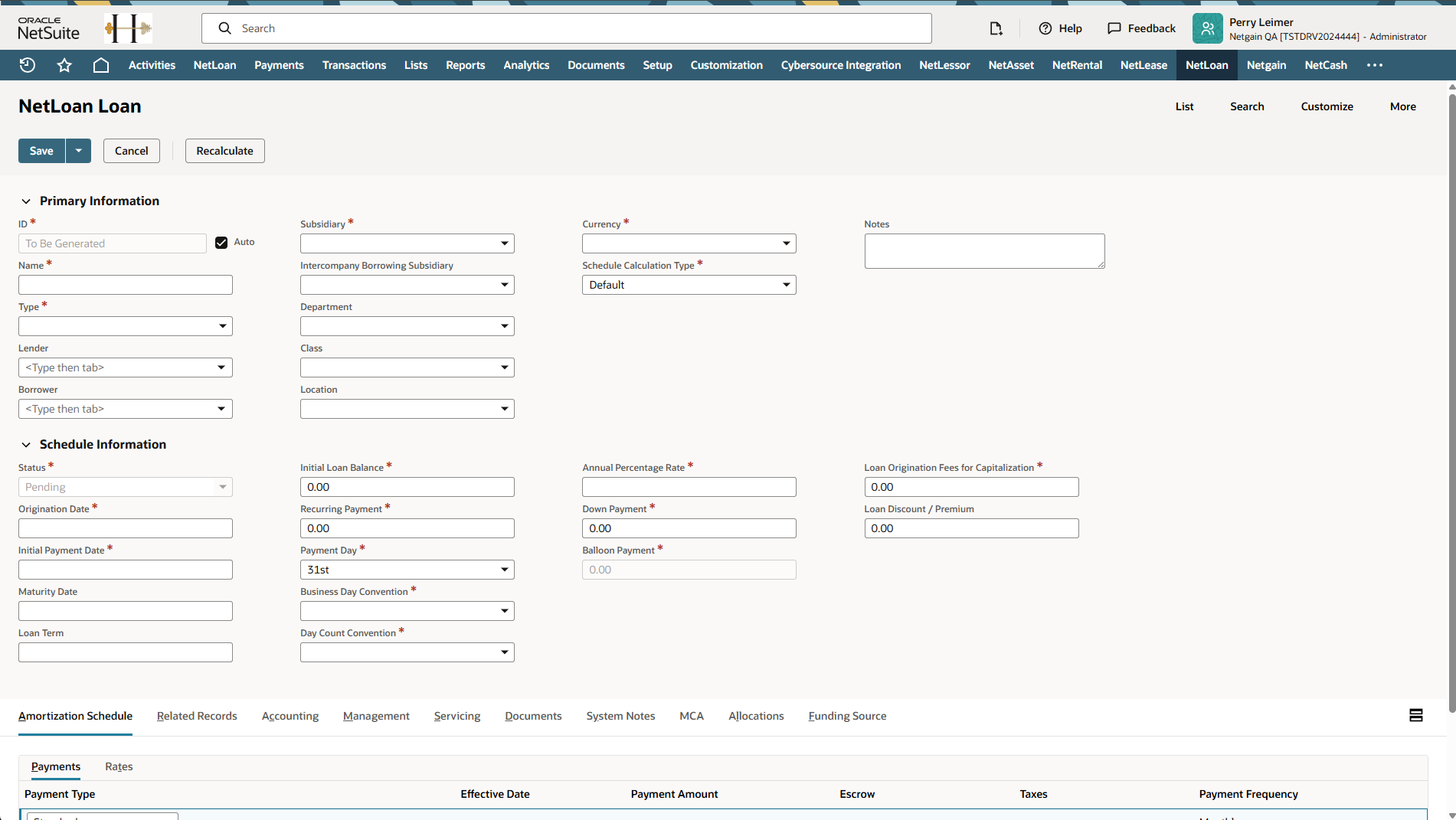Open the Save button dropdown arrow
This screenshot has height=820, width=1456.
78,151
